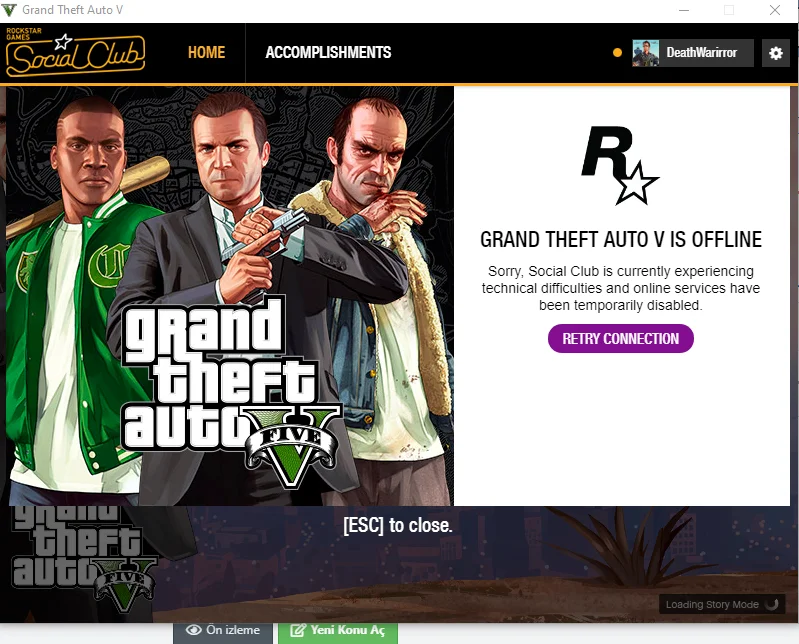The width and height of the screenshot is (799, 644).
Task: Open settings via the gear icon
Action: tap(776, 53)
